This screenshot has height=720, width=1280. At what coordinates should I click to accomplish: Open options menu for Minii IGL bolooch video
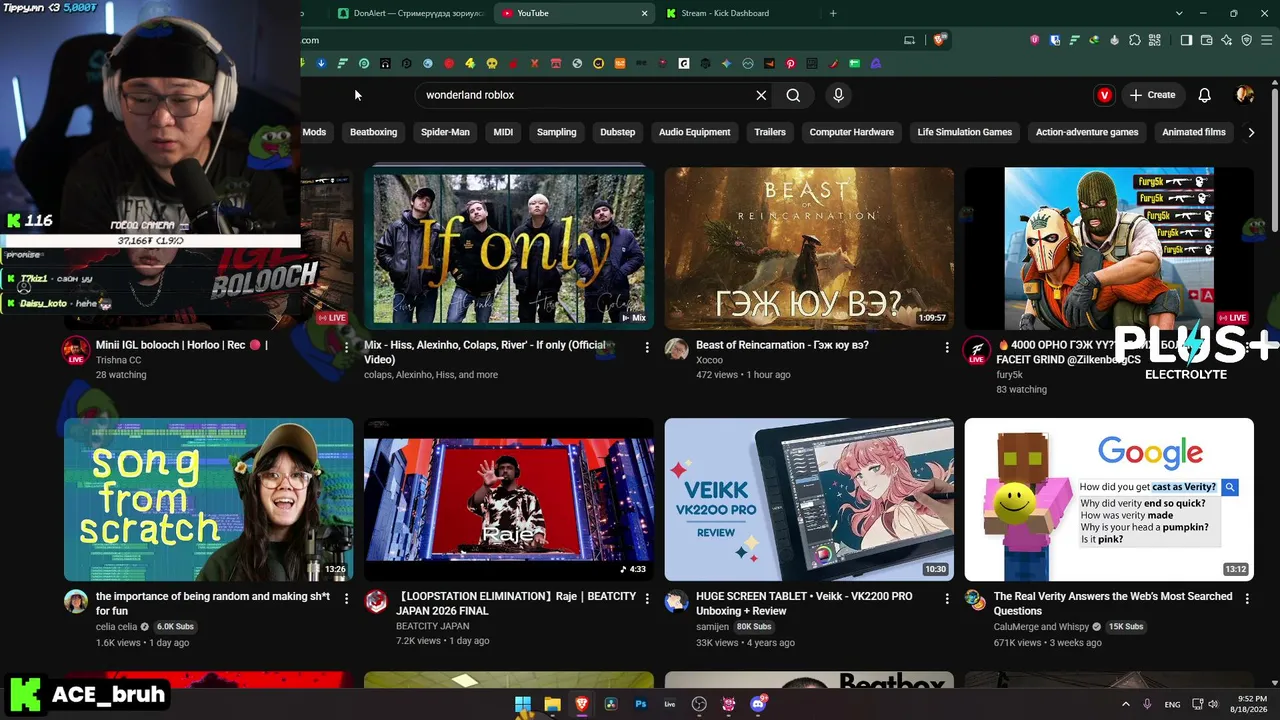tap(347, 347)
